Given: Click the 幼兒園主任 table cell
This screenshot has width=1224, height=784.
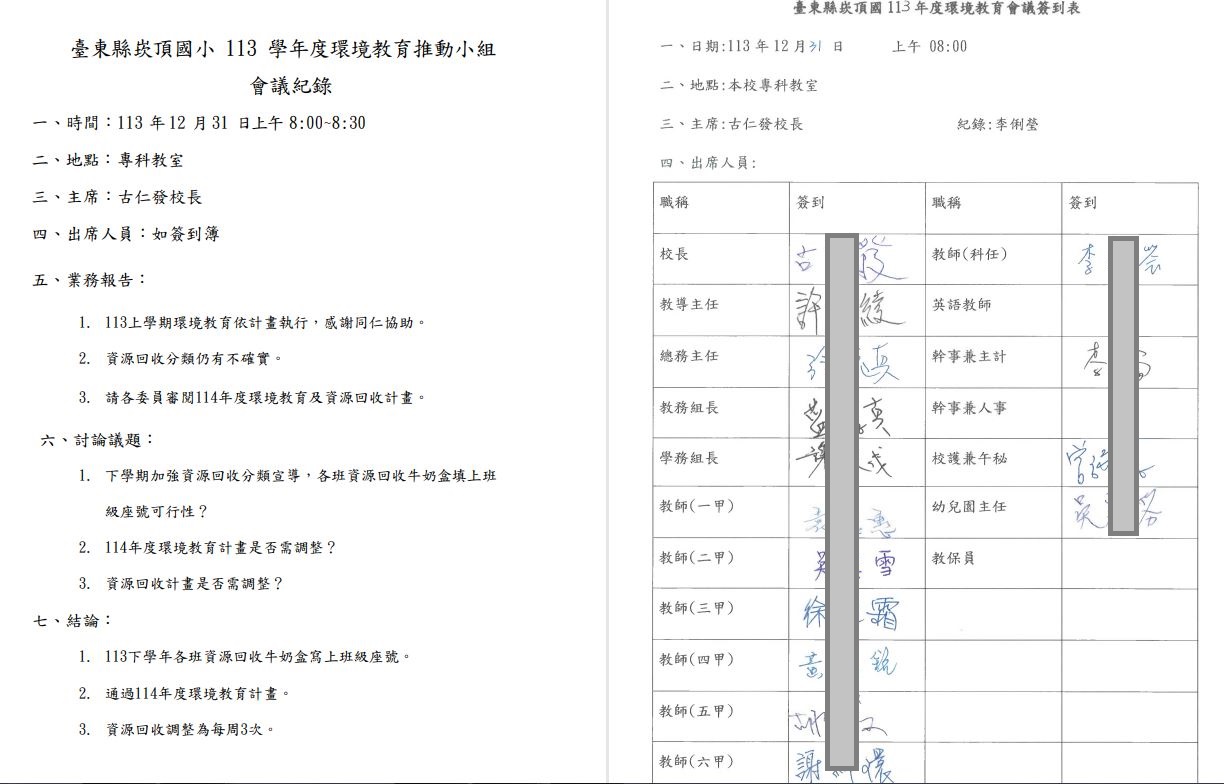Looking at the screenshot, I should pyautogui.click(x=968, y=507).
